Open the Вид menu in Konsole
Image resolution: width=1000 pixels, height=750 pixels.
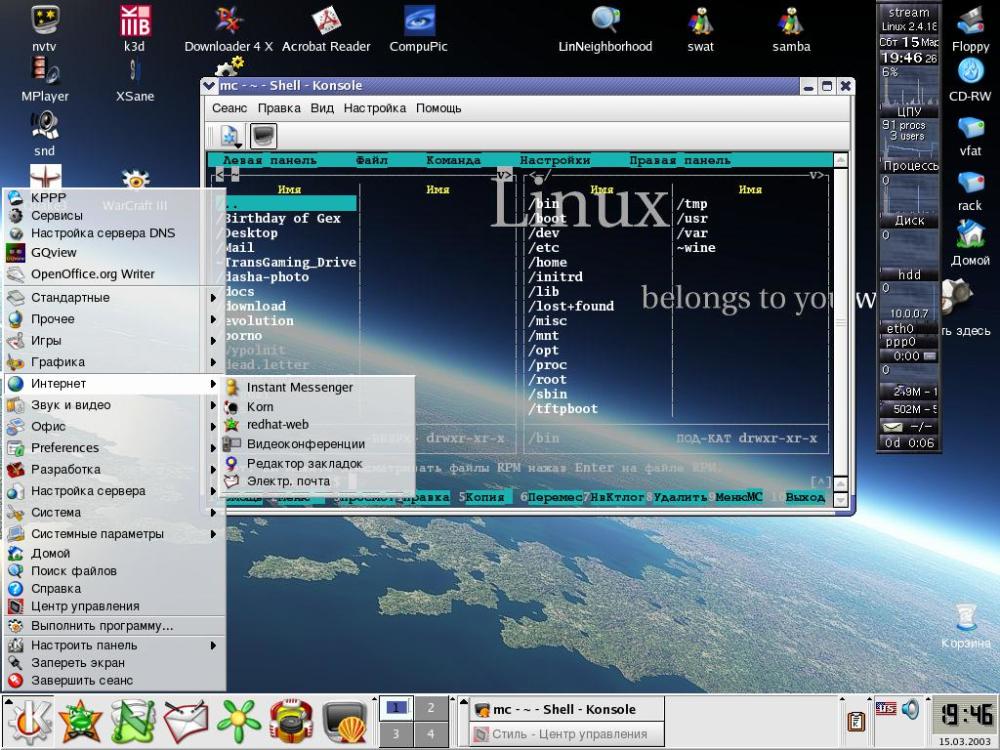[x=322, y=108]
